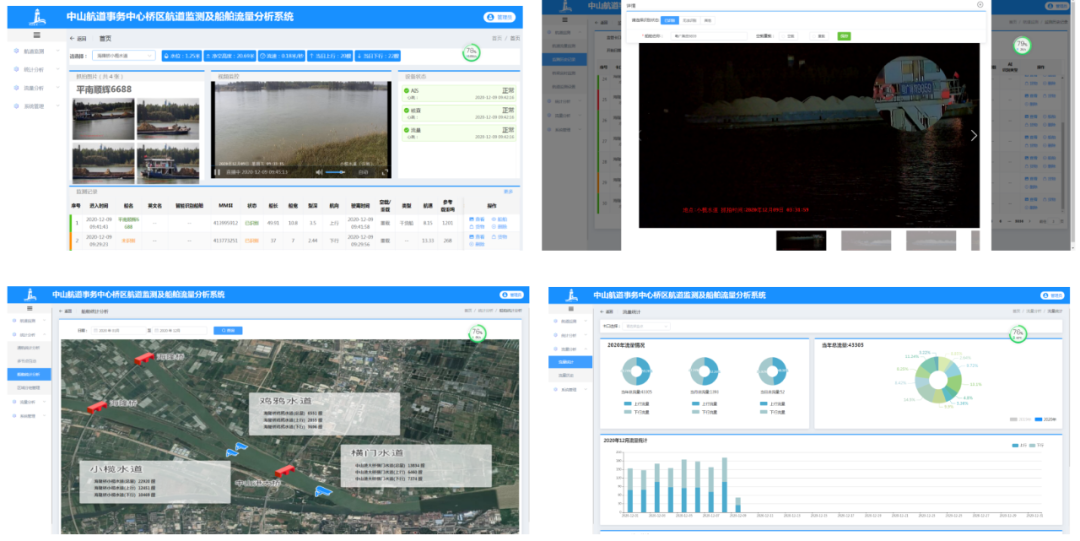
Task: Open fullscreen on the video monitoring player
Action: [x=383, y=172]
